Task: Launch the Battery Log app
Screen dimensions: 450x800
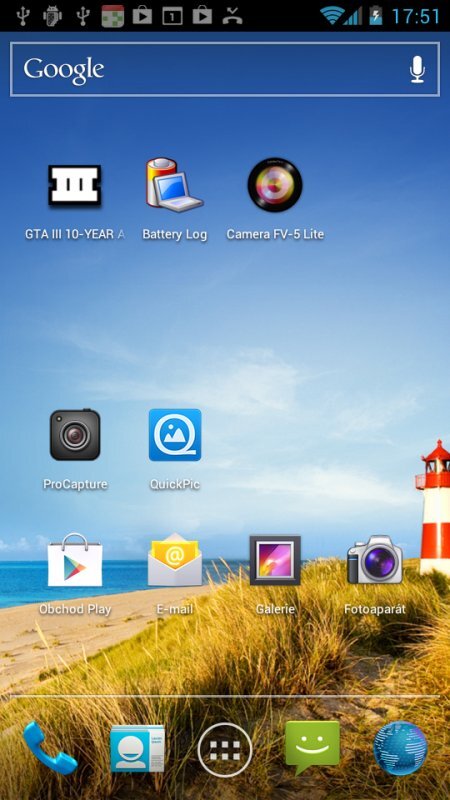Action: pyautogui.click(x=174, y=184)
